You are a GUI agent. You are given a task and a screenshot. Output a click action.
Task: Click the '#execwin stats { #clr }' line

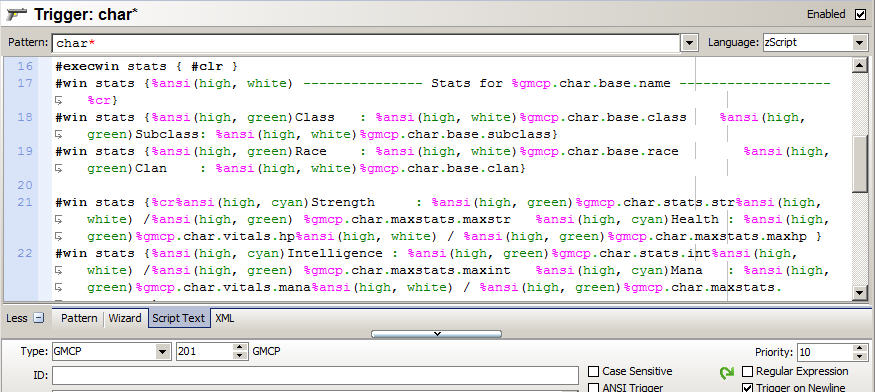coord(147,66)
